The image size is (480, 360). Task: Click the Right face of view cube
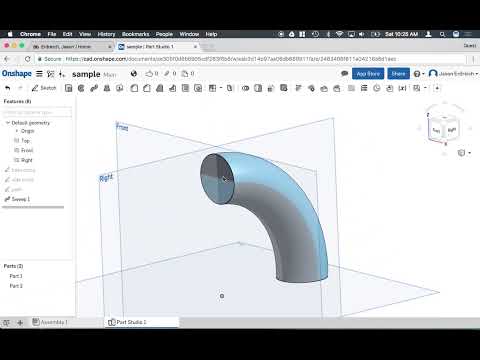point(452,130)
